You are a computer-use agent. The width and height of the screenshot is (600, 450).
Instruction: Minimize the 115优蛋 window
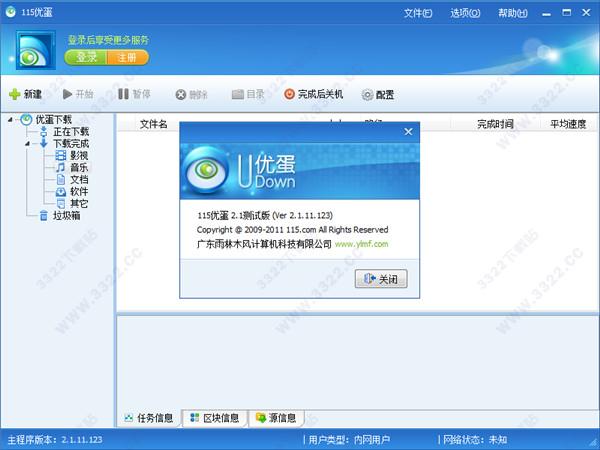[x=546, y=13]
